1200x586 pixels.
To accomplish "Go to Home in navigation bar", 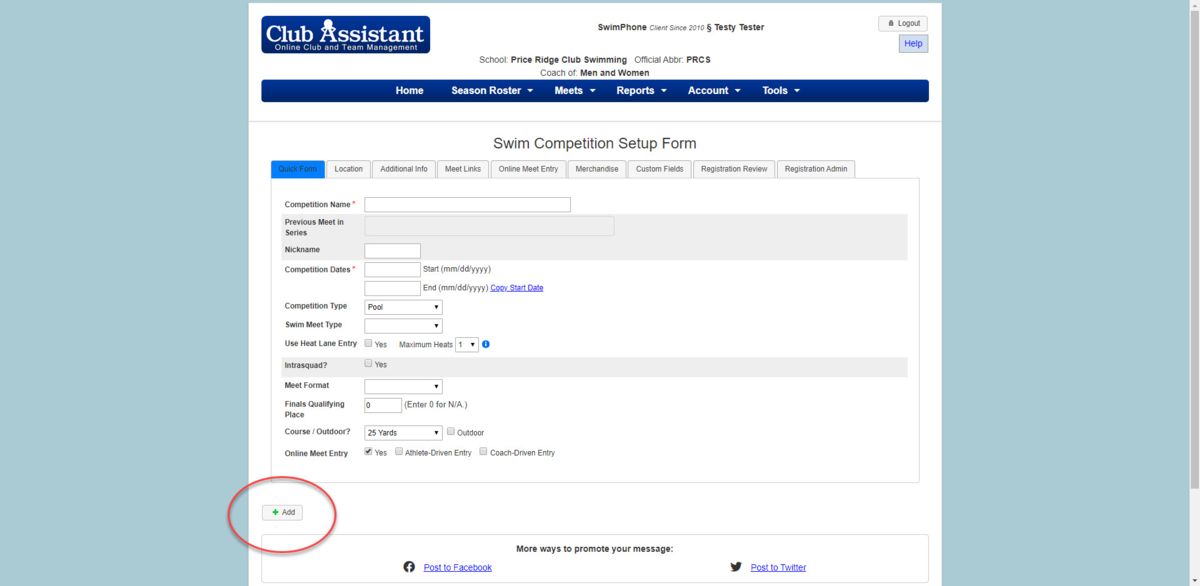I will click(409, 91).
